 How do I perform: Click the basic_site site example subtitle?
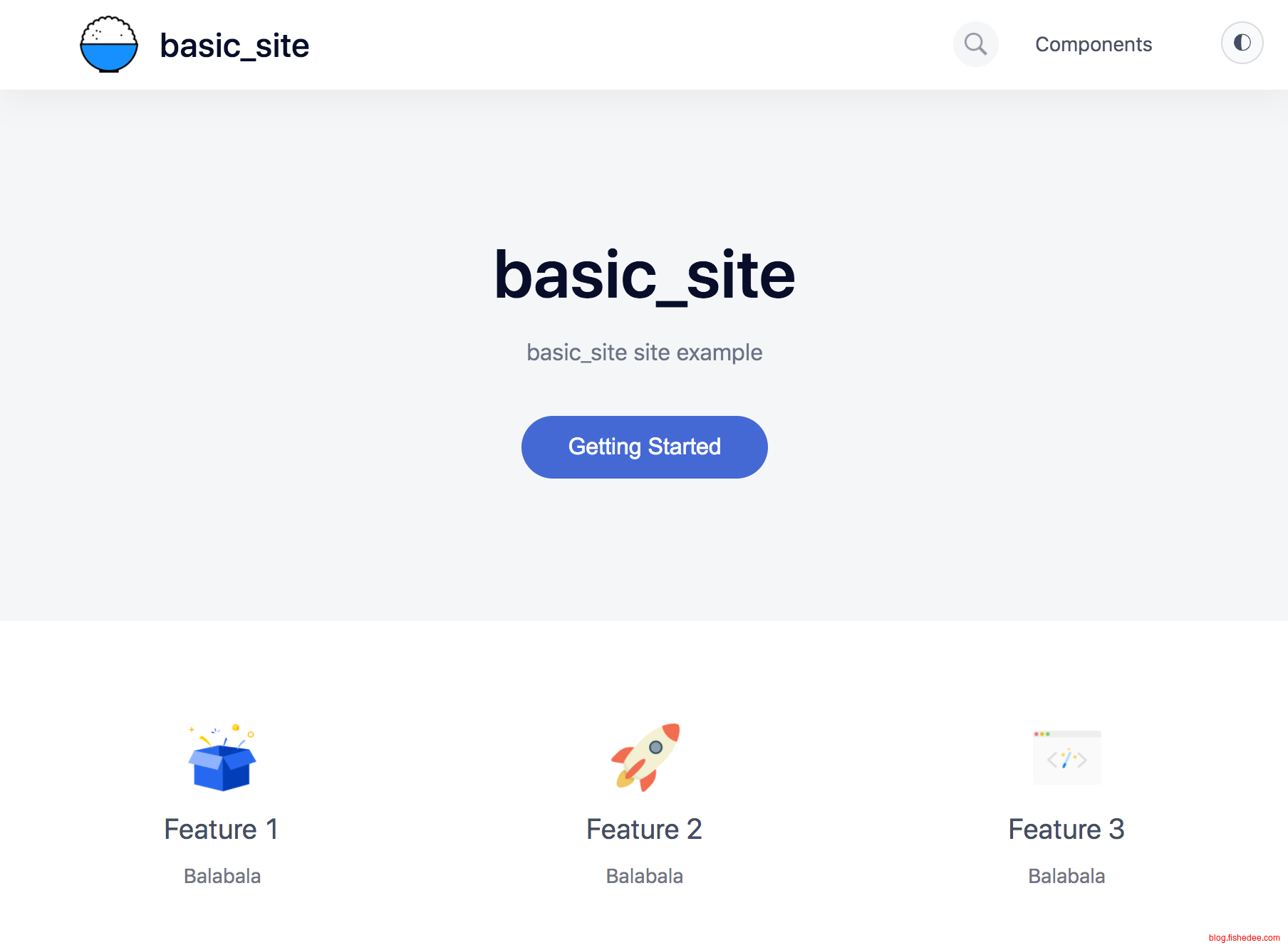(644, 353)
